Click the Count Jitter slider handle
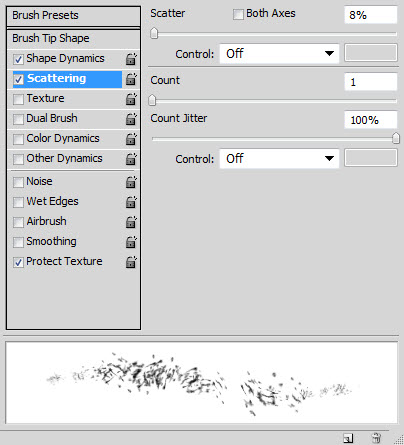The width and height of the screenshot is (404, 445). click(396, 138)
